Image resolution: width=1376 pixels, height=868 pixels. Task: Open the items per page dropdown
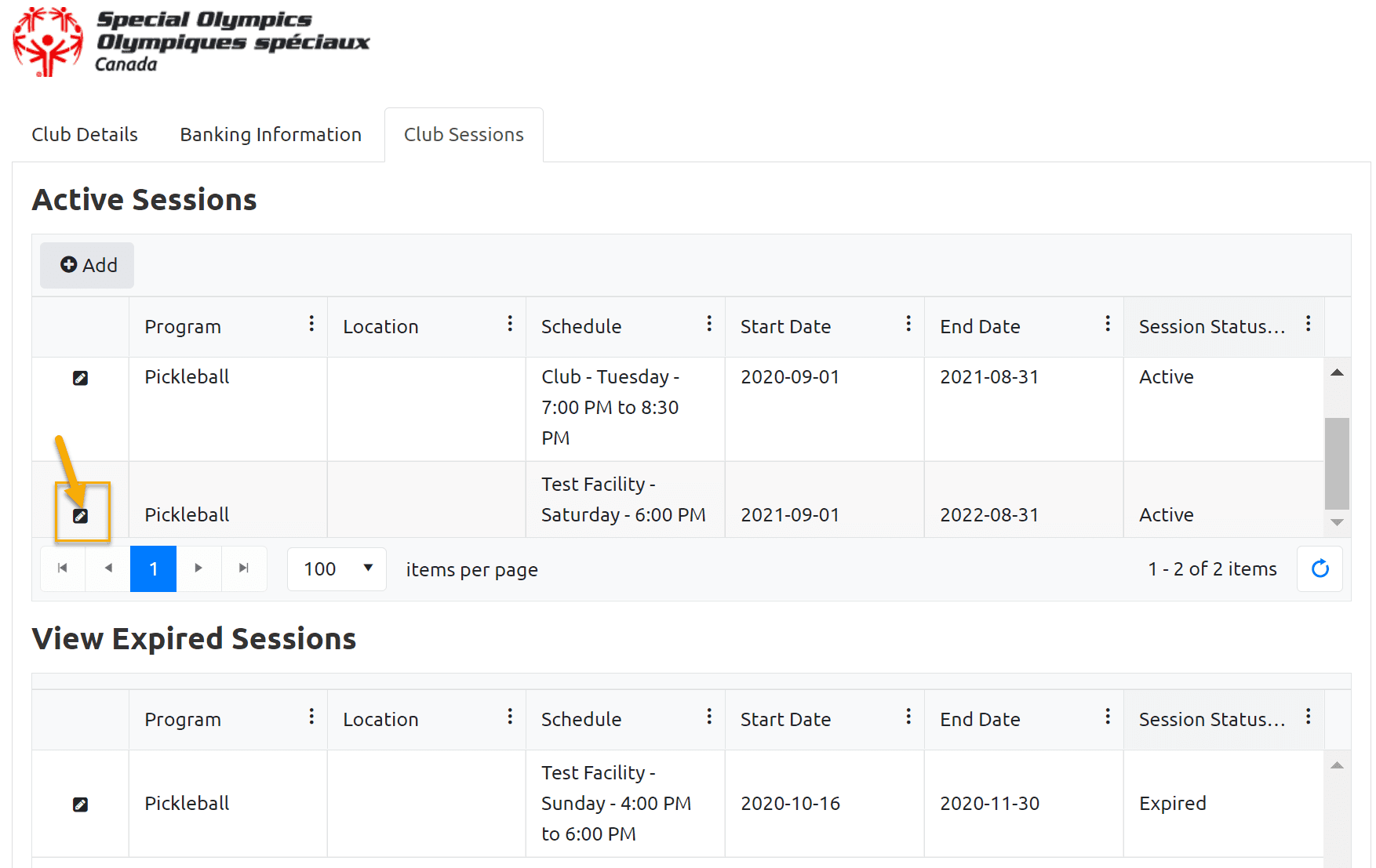tap(337, 568)
